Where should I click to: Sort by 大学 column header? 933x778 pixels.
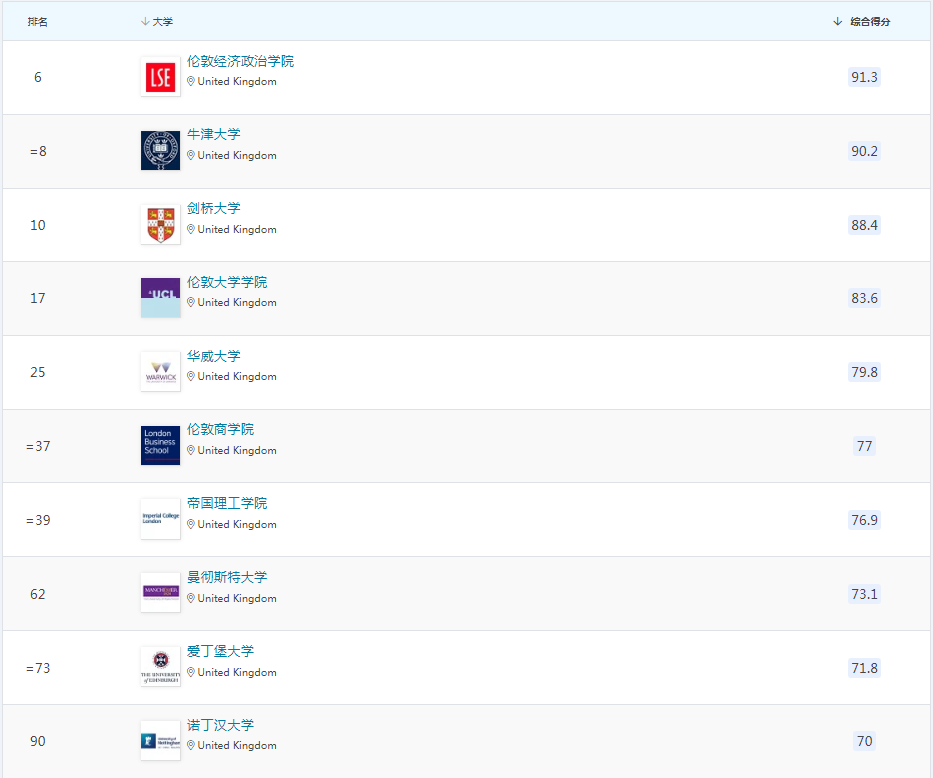[x=157, y=22]
